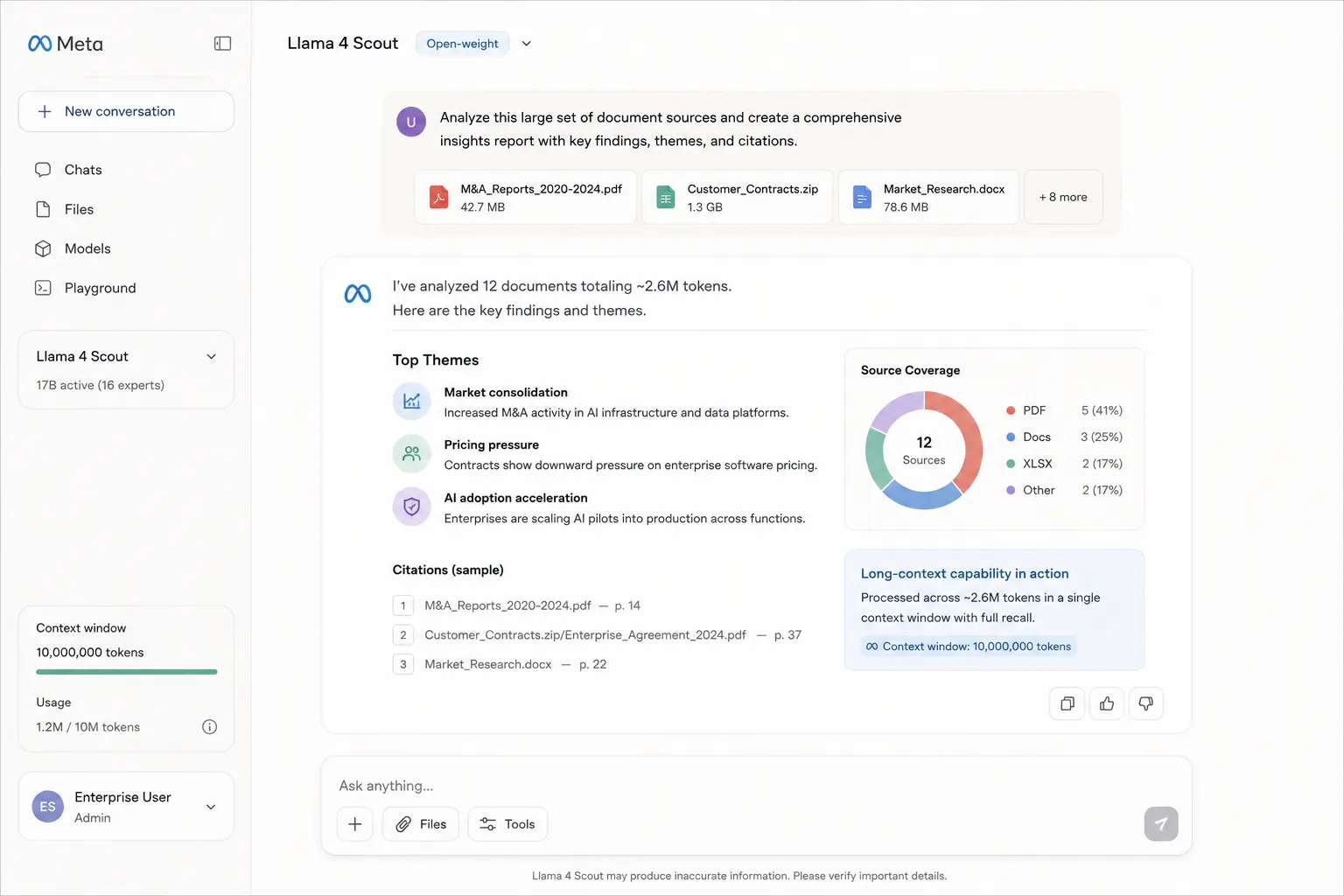Click the green XLSX legend dot
Viewport: 1344px width, 896px height.
coord(1011,464)
